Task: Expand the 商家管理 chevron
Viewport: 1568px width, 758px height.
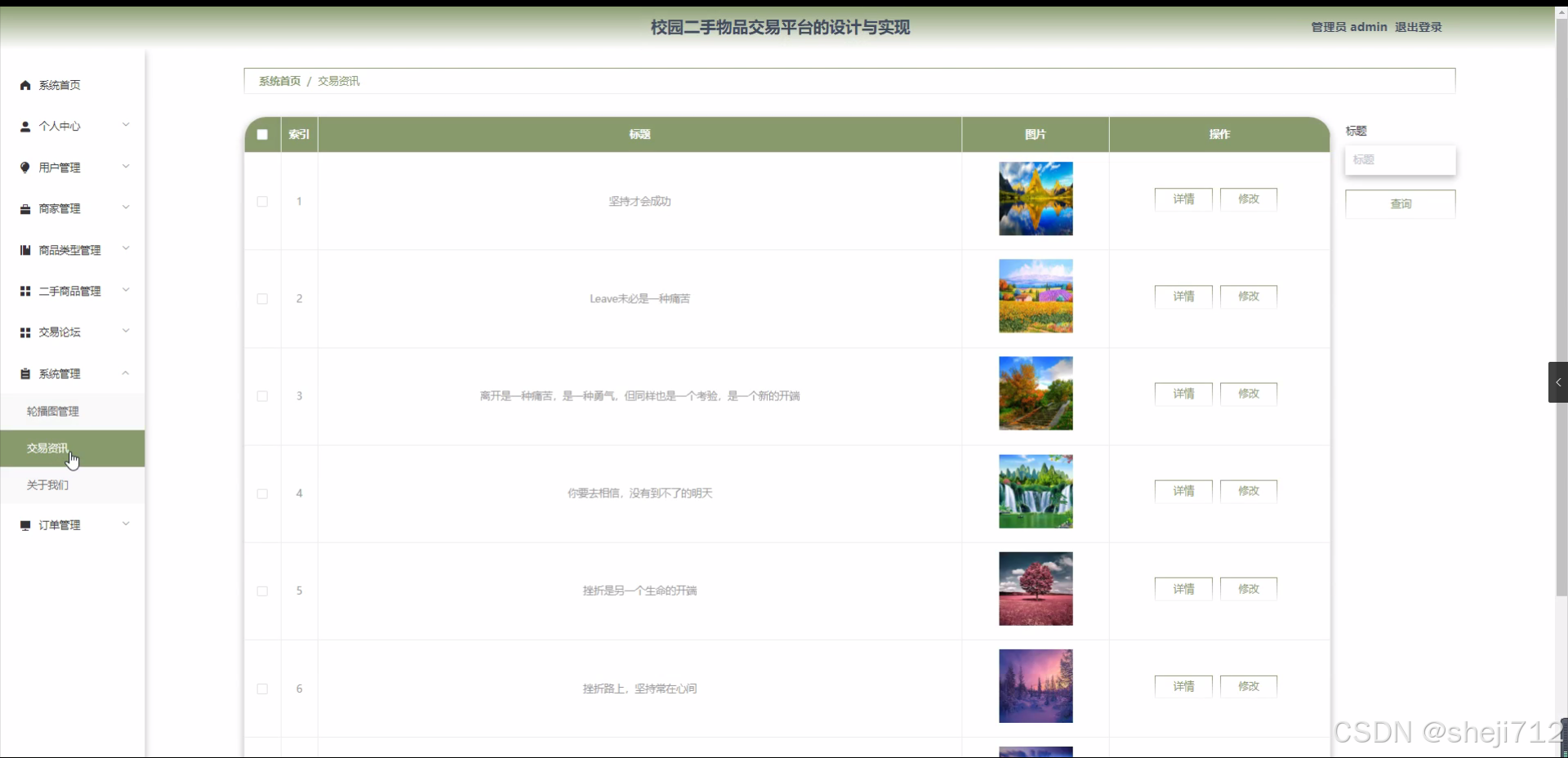Action: pos(126,207)
